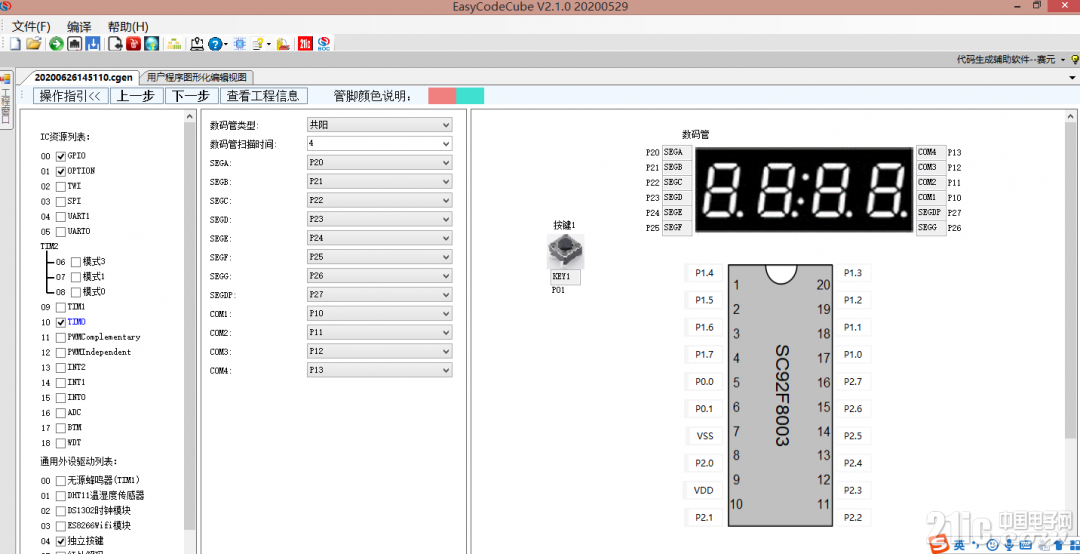1080x554 pixels.
Task: Click the blue chip toolbar icon
Action: (x=240, y=44)
